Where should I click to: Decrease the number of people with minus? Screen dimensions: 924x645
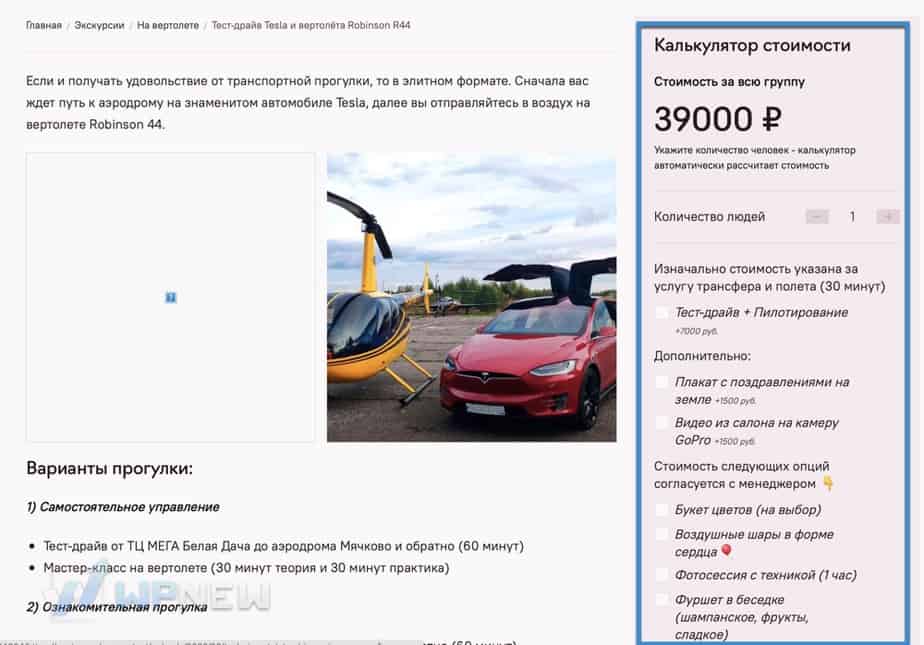[x=817, y=217]
